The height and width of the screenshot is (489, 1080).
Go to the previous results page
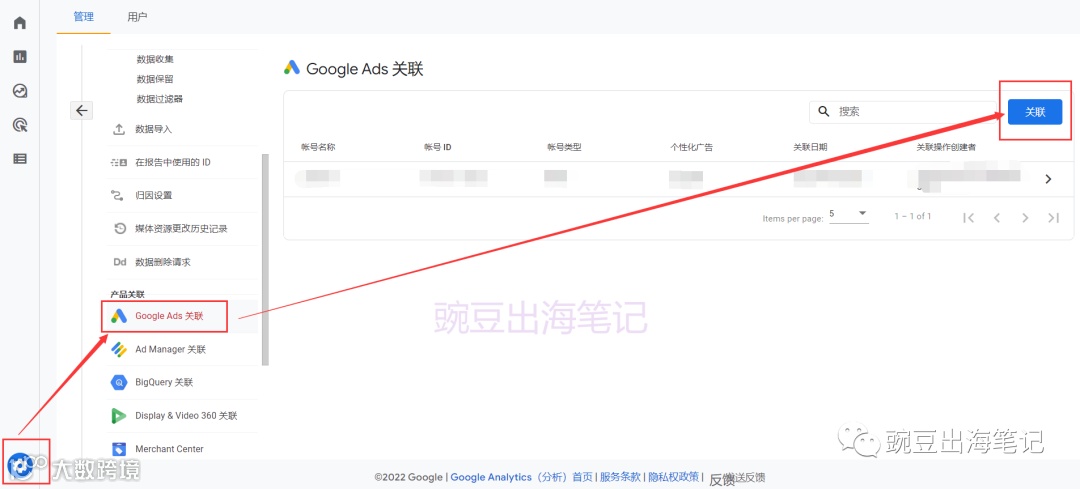997,218
